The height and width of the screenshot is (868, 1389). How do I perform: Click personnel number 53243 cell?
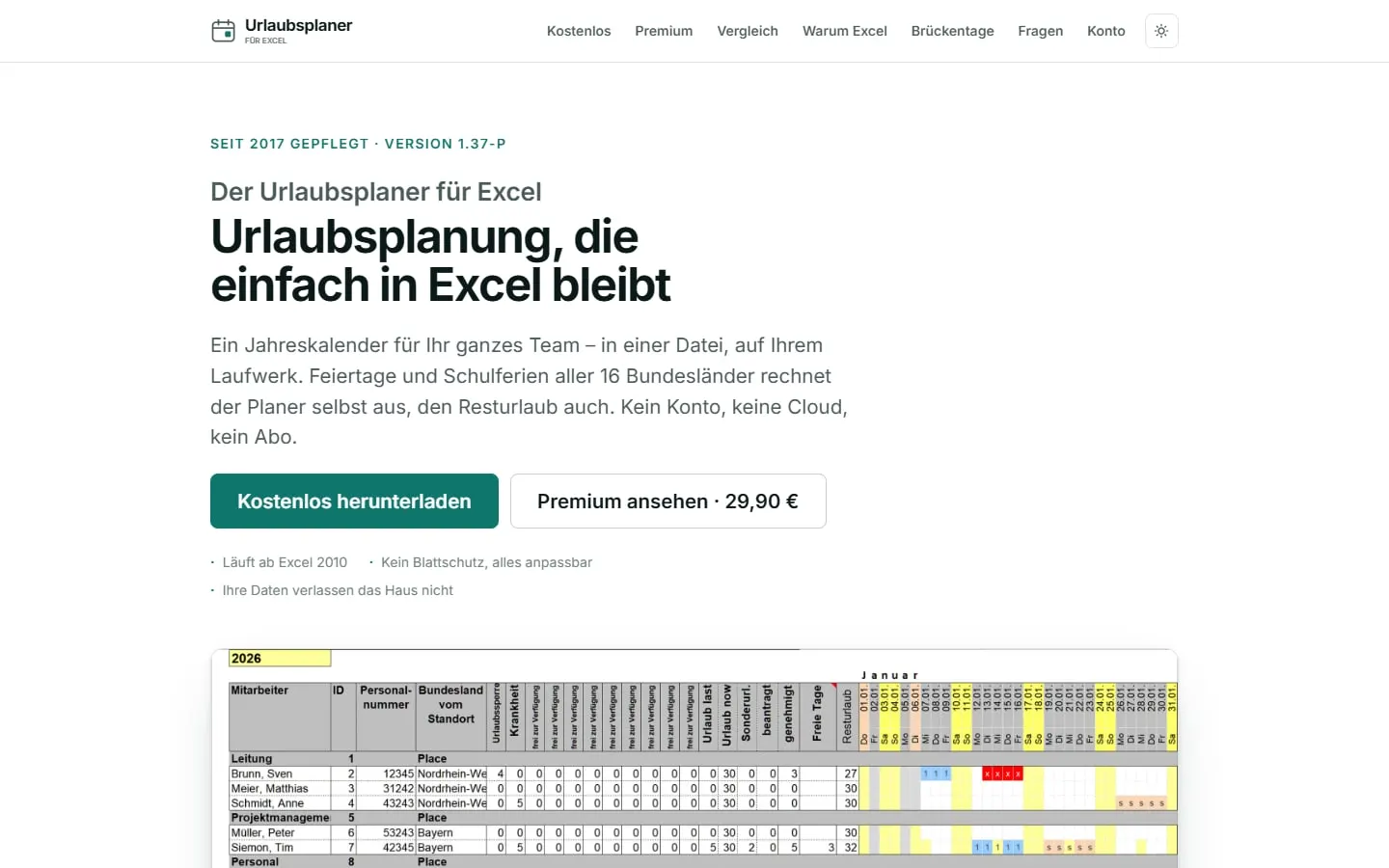386,832
